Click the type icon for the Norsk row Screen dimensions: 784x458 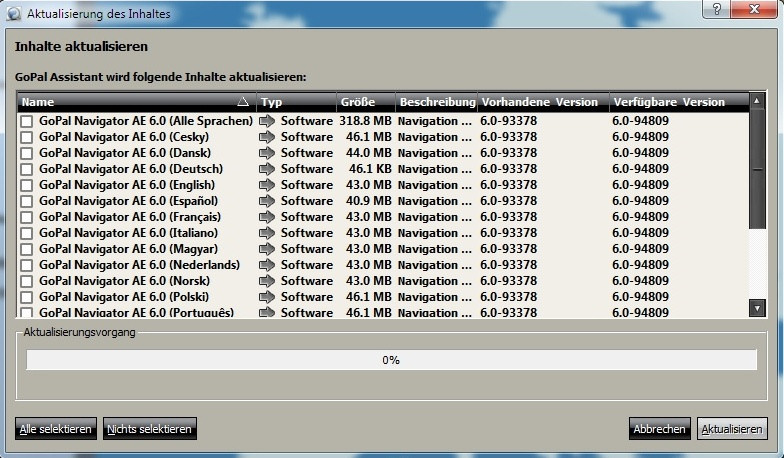(267, 281)
